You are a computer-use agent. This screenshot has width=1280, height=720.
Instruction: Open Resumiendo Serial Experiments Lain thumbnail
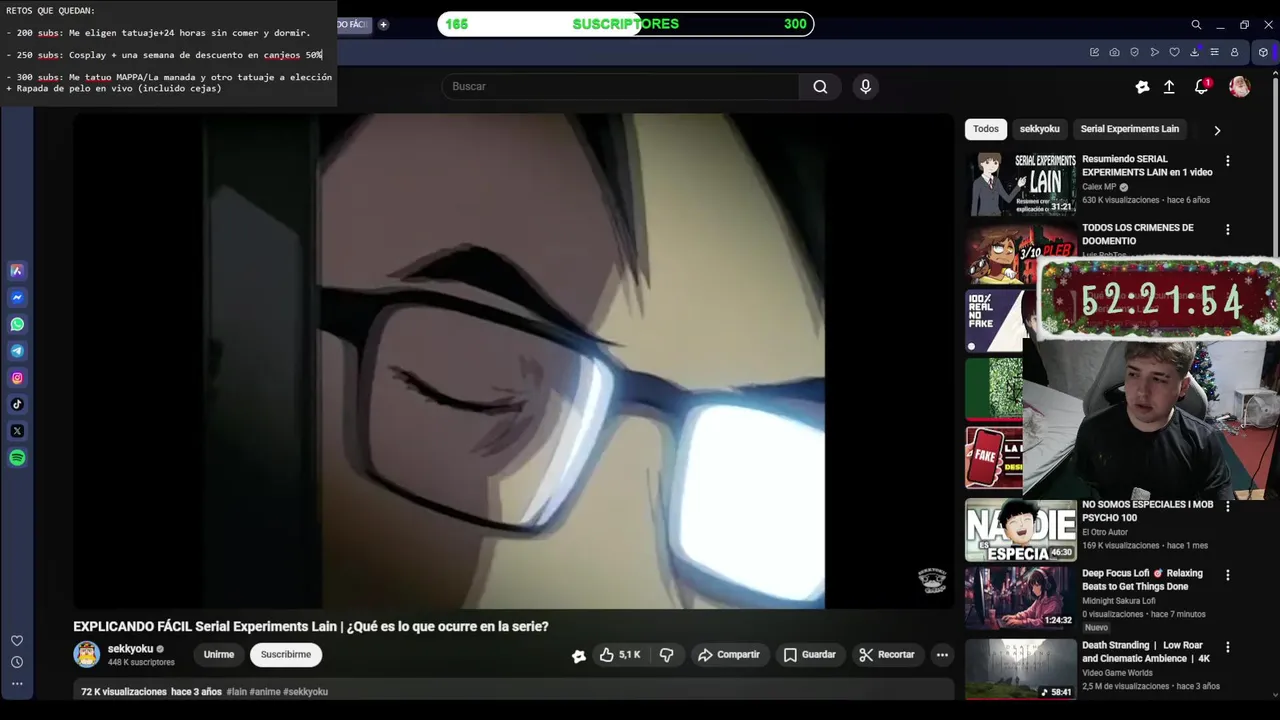click(x=1021, y=184)
